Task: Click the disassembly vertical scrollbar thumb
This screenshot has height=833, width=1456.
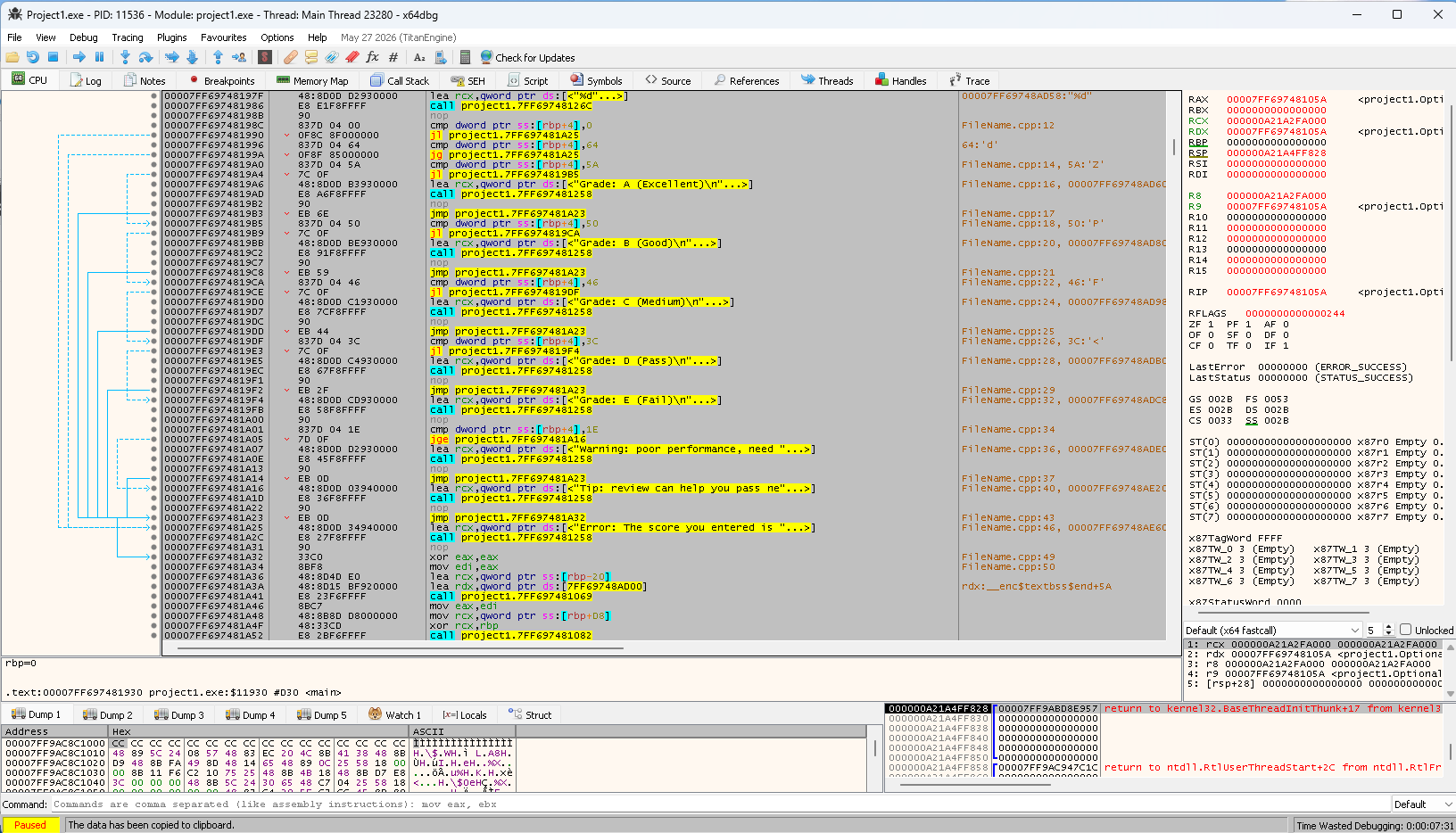Action: coord(1174,147)
